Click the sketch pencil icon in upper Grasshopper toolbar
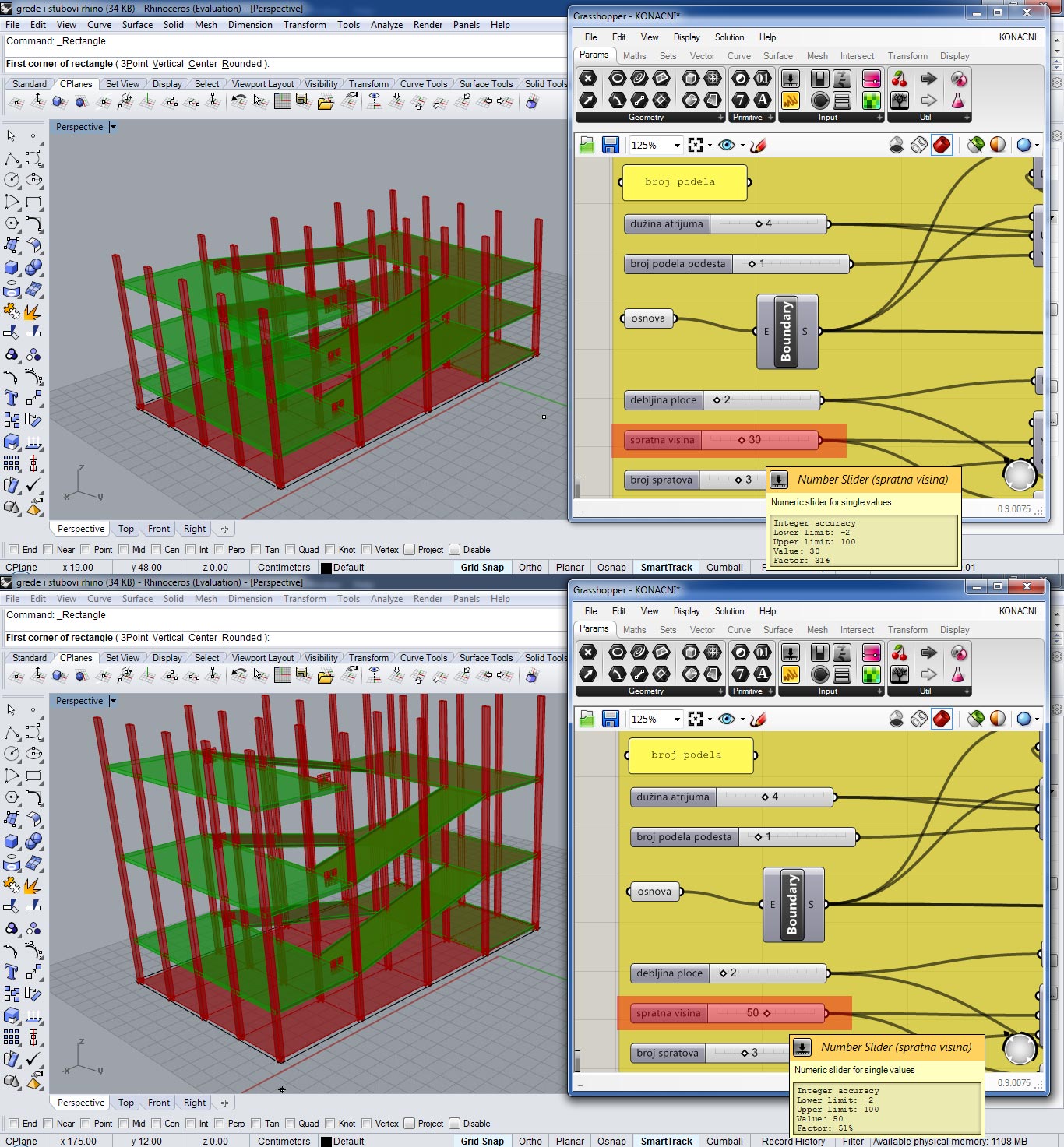 pyautogui.click(x=758, y=145)
